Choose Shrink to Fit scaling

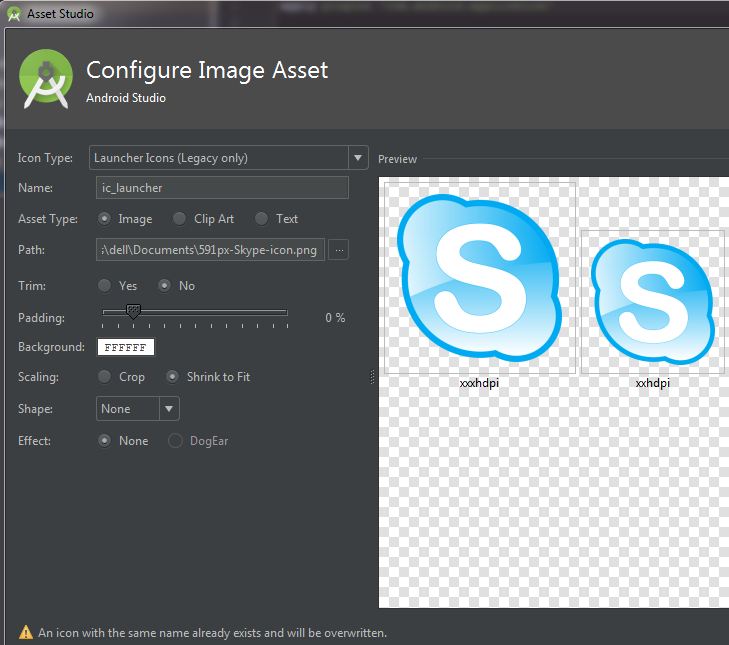pos(172,377)
